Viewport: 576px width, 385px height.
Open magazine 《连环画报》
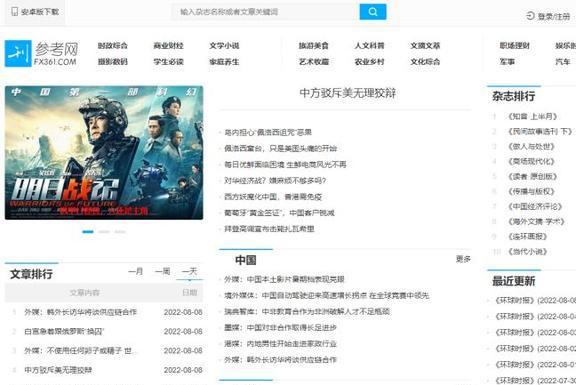(x=528, y=237)
